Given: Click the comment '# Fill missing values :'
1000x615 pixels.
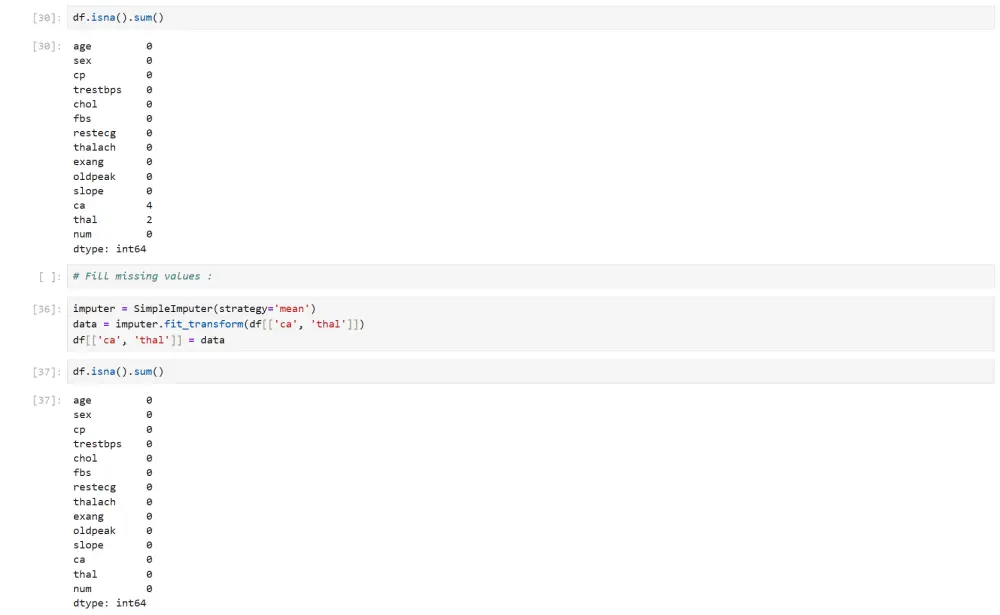Looking at the screenshot, I should [144, 275].
